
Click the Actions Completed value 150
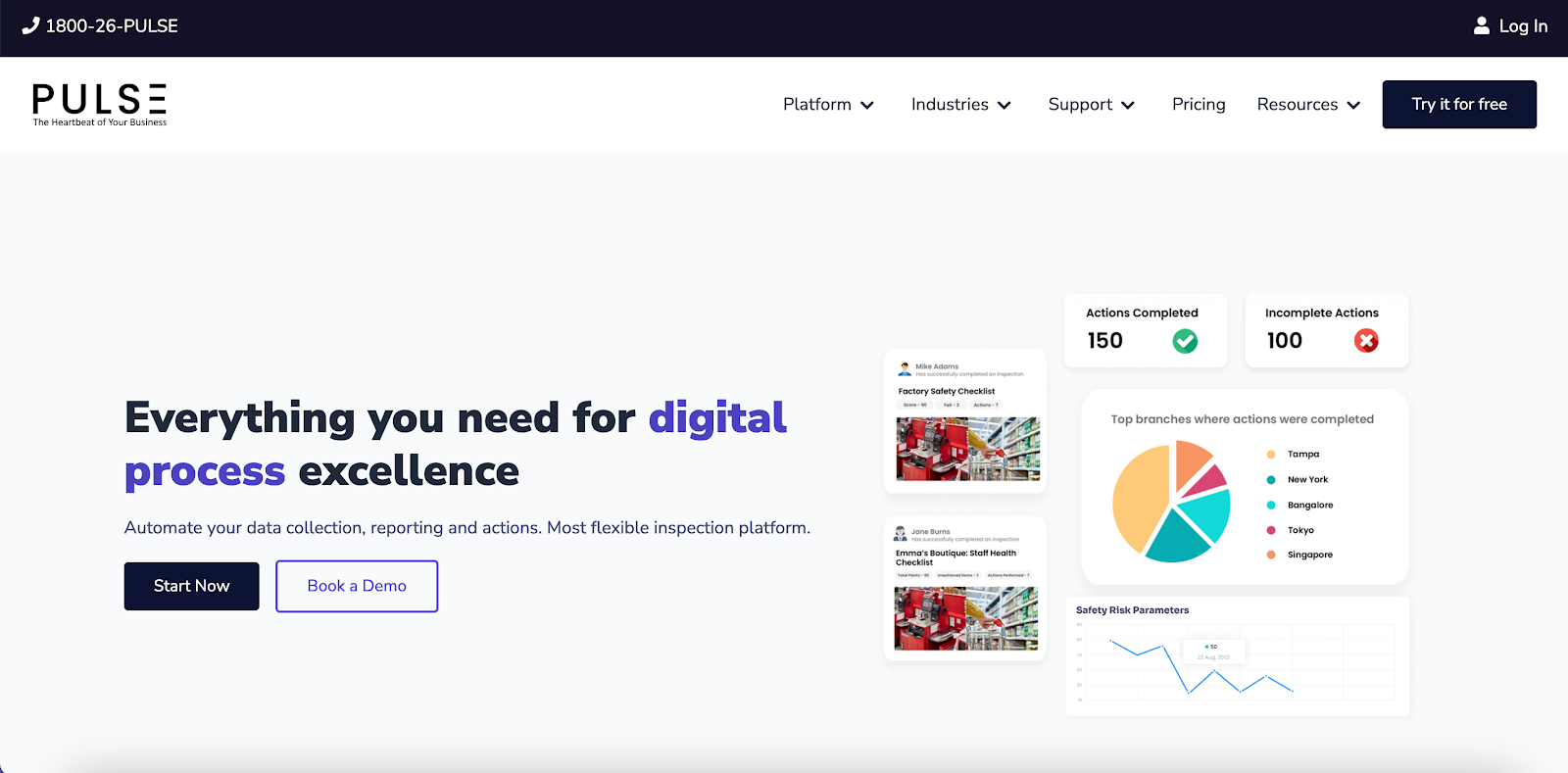[1105, 341]
